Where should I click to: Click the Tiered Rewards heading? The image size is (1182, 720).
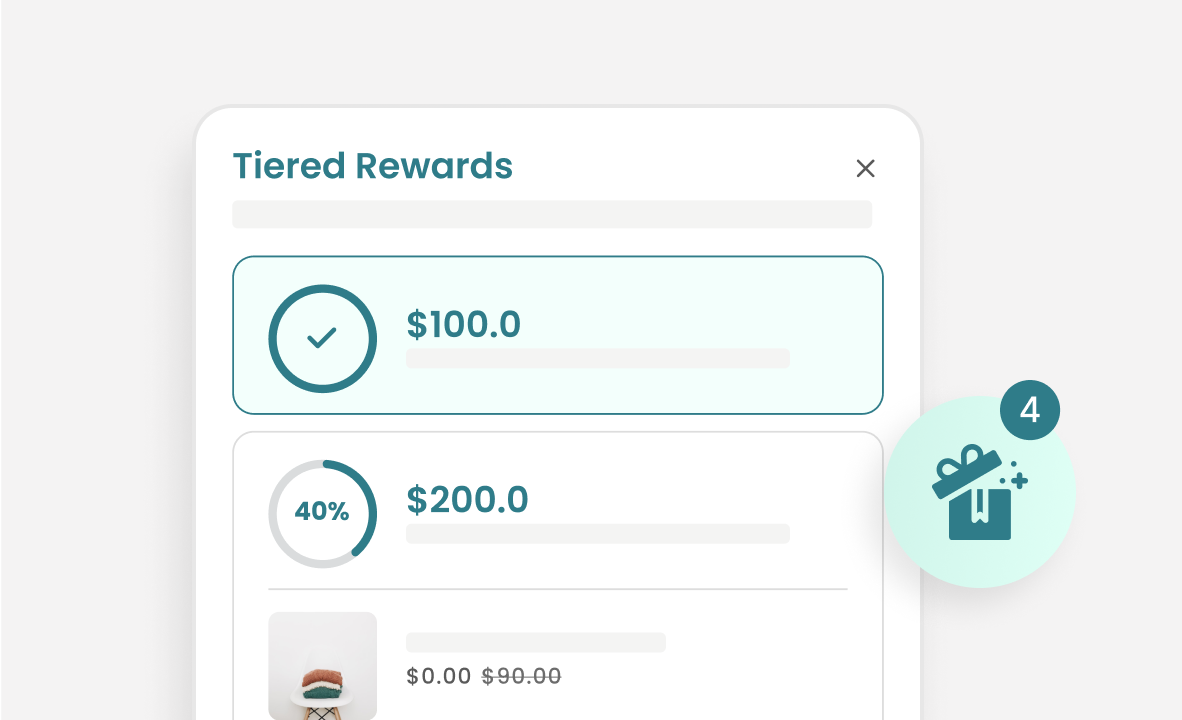pyautogui.click(x=372, y=166)
